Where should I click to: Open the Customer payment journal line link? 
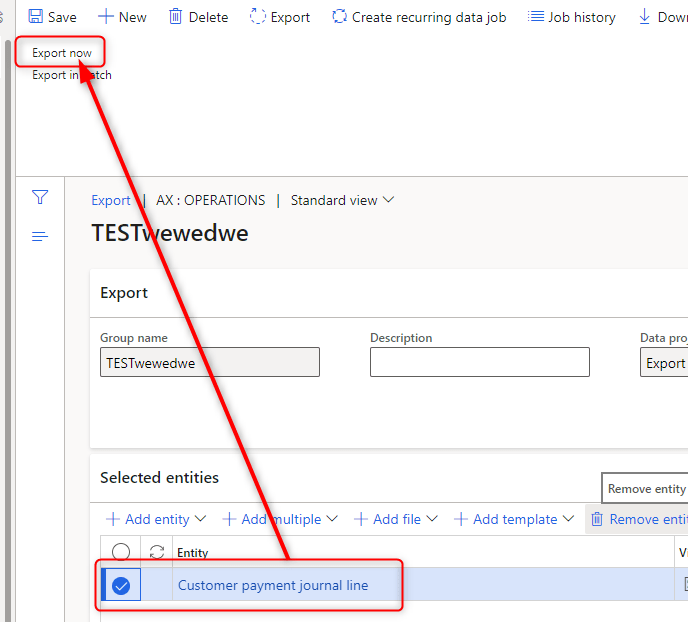pyautogui.click(x=273, y=585)
